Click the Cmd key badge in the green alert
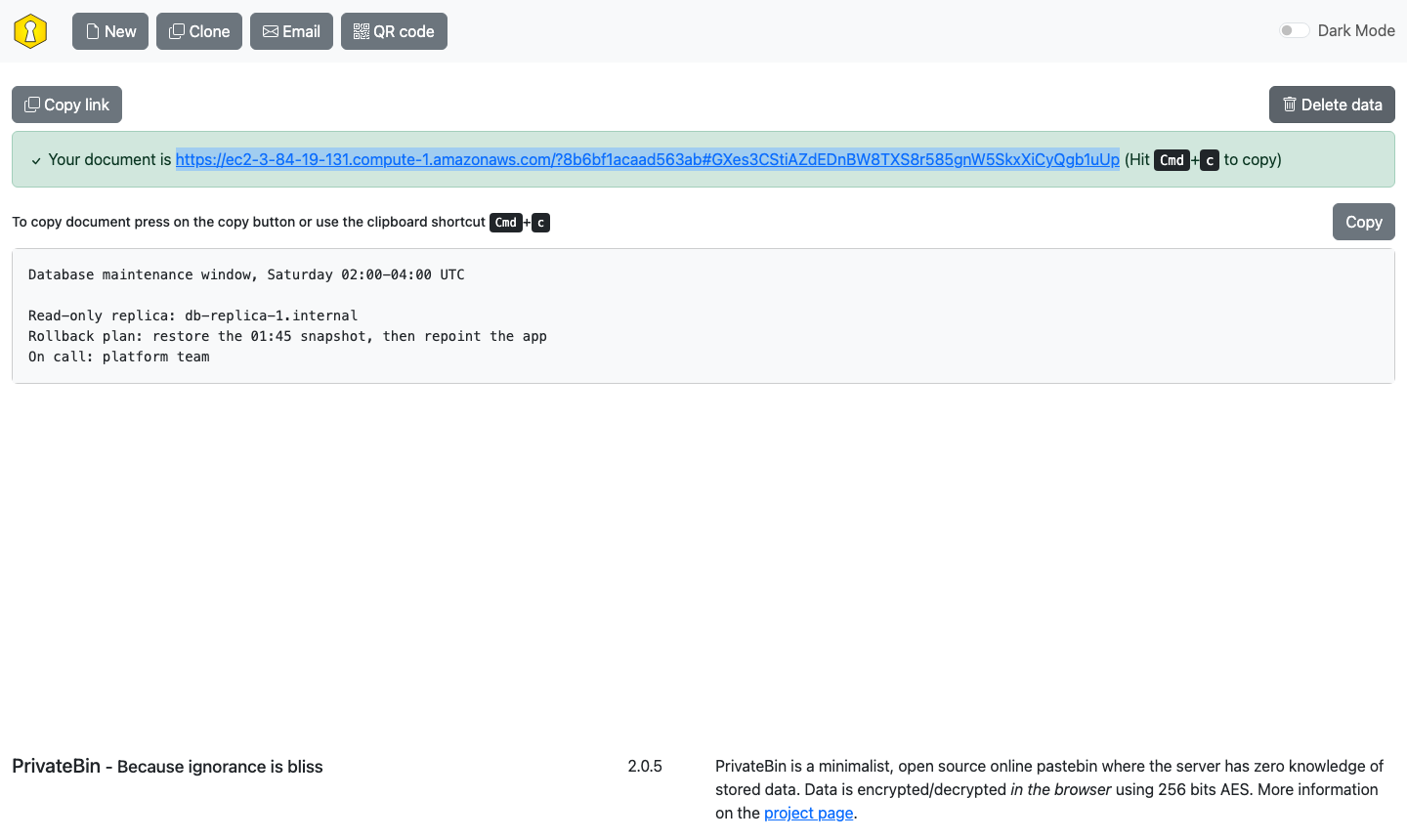The image size is (1407, 840). click(1172, 160)
